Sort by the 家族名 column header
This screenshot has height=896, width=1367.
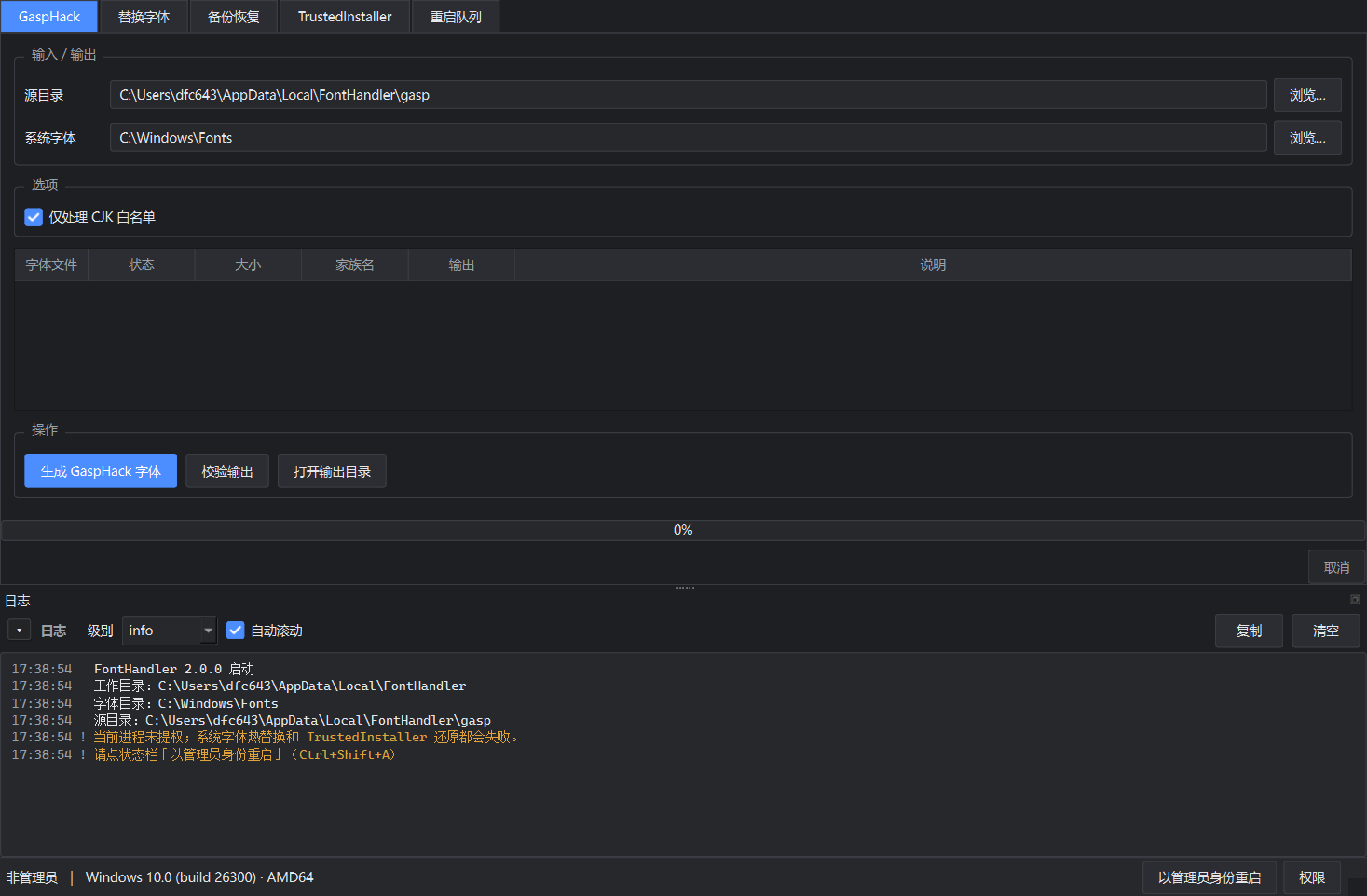355,265
